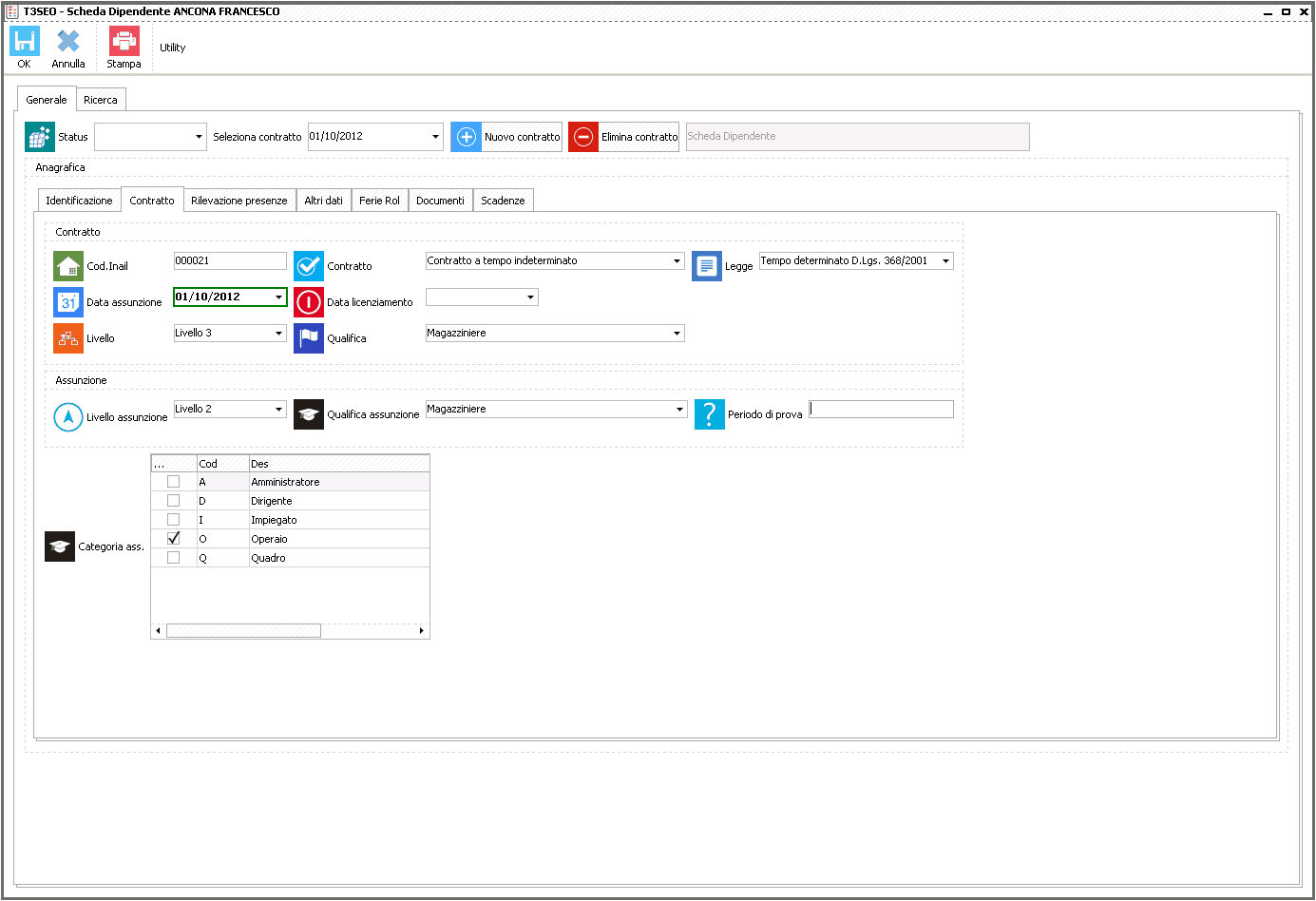Open the Contratto type dropdown

(677, 260)
